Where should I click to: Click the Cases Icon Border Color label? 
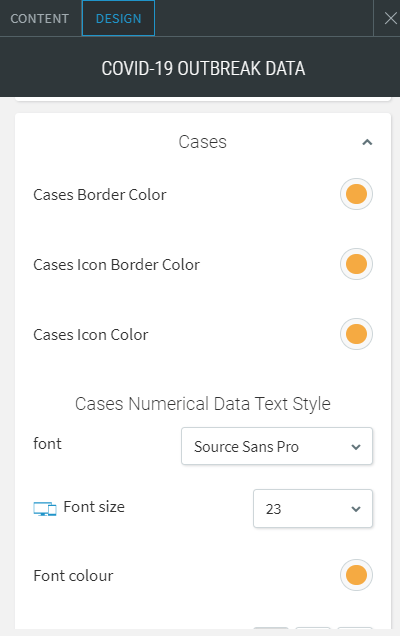(116, 265)
